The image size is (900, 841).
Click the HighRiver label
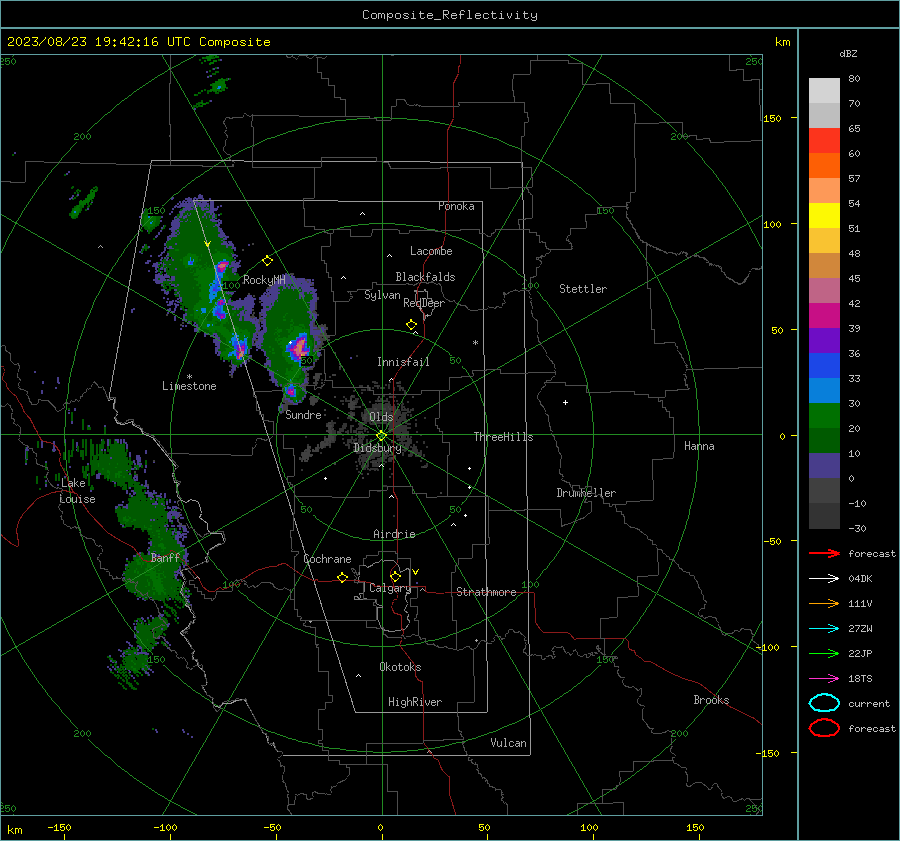[415, 702]
